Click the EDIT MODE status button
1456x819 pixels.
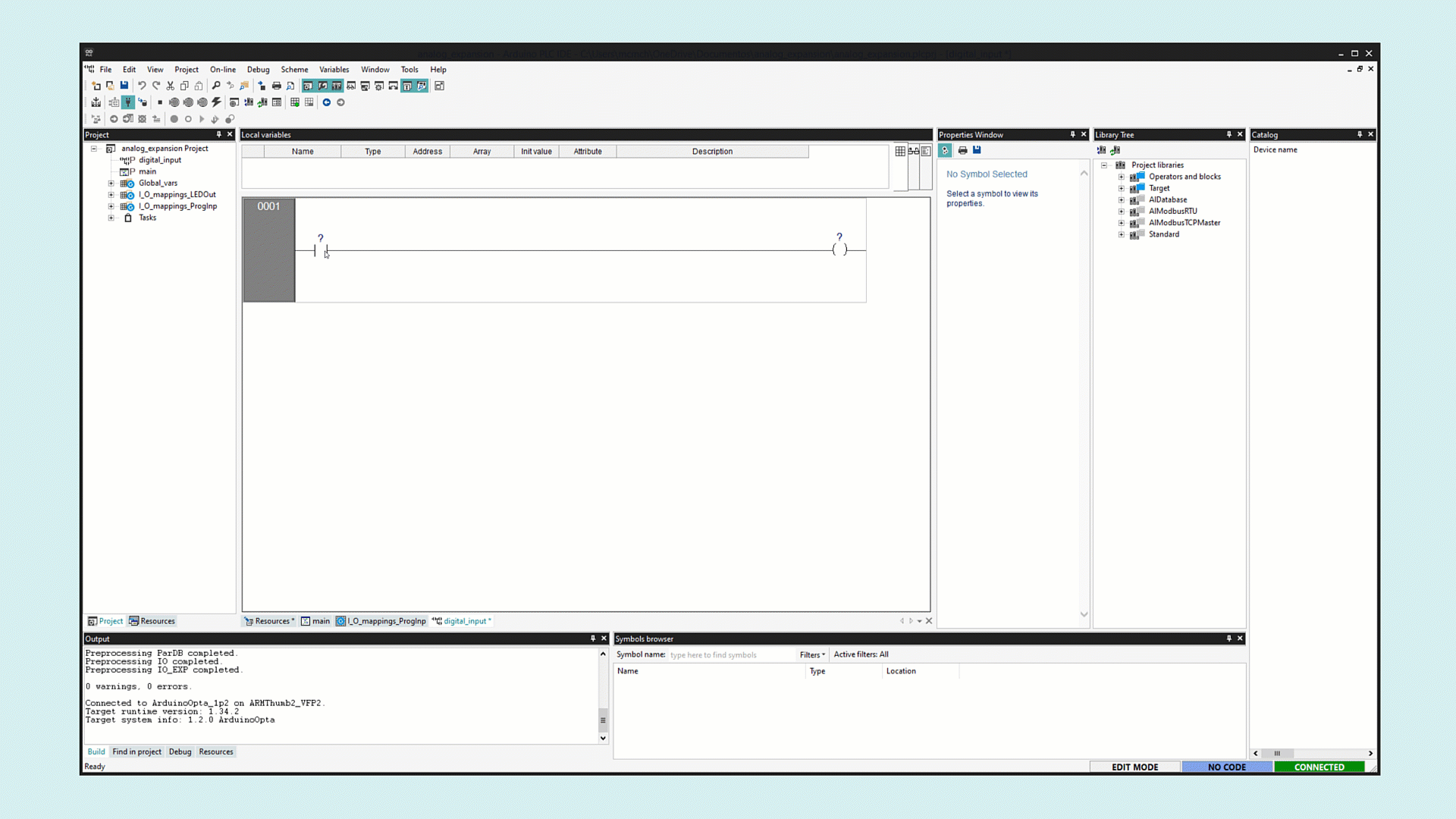(1134, 767)
